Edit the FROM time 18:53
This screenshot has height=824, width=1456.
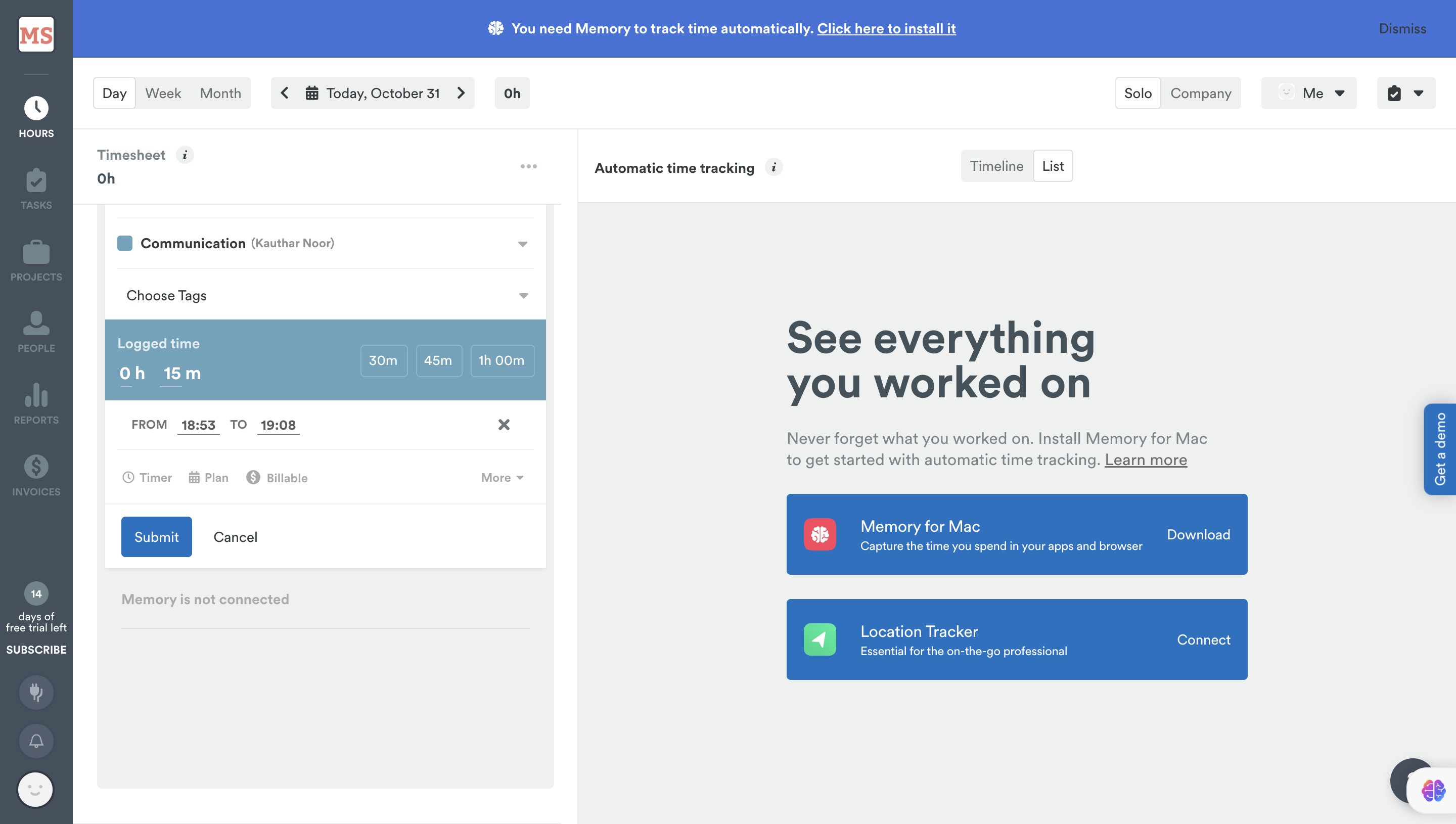coord(198,425)
